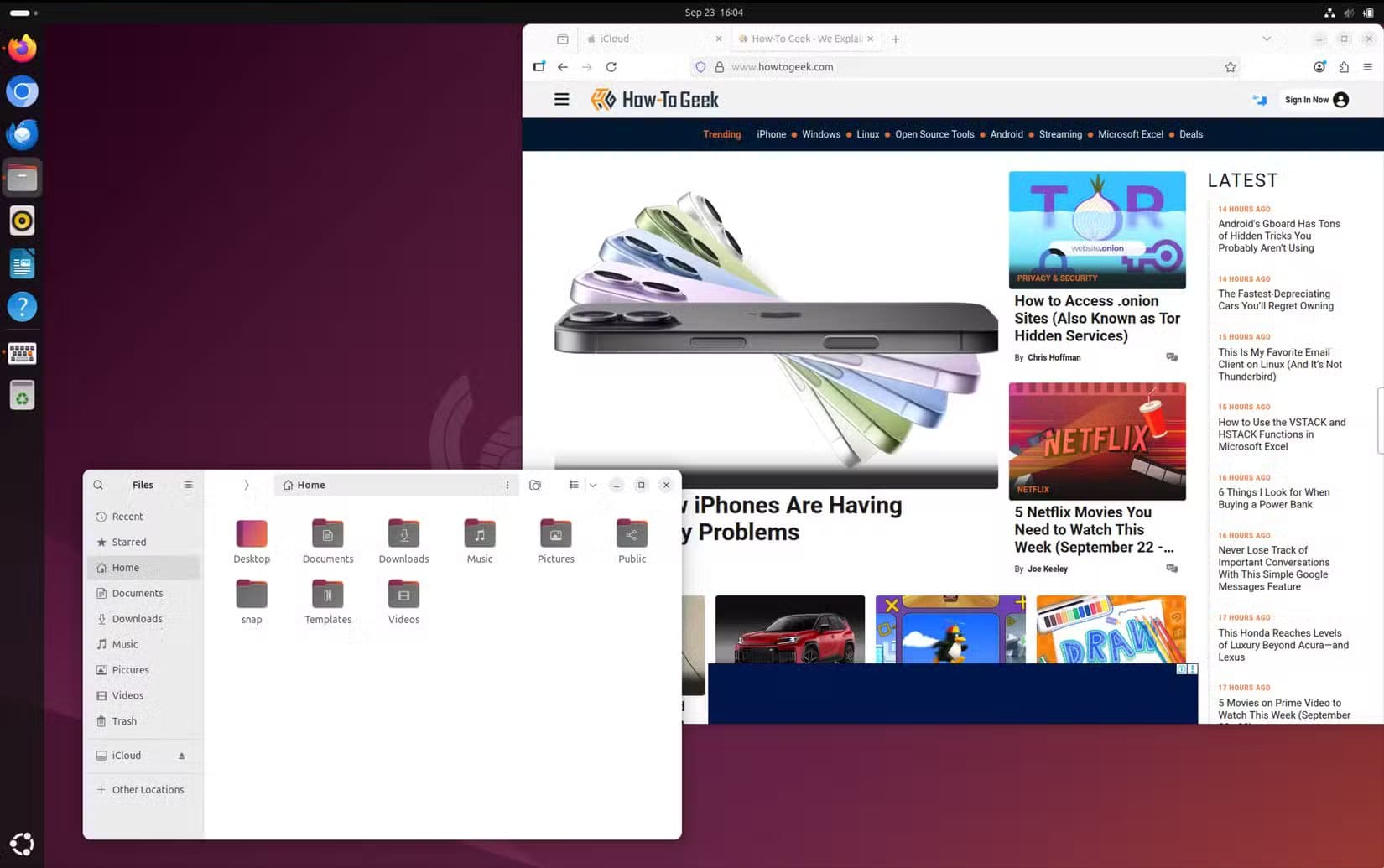
Task: Open the Downloads folder icon in grid
Action: [x=403, y=541]
